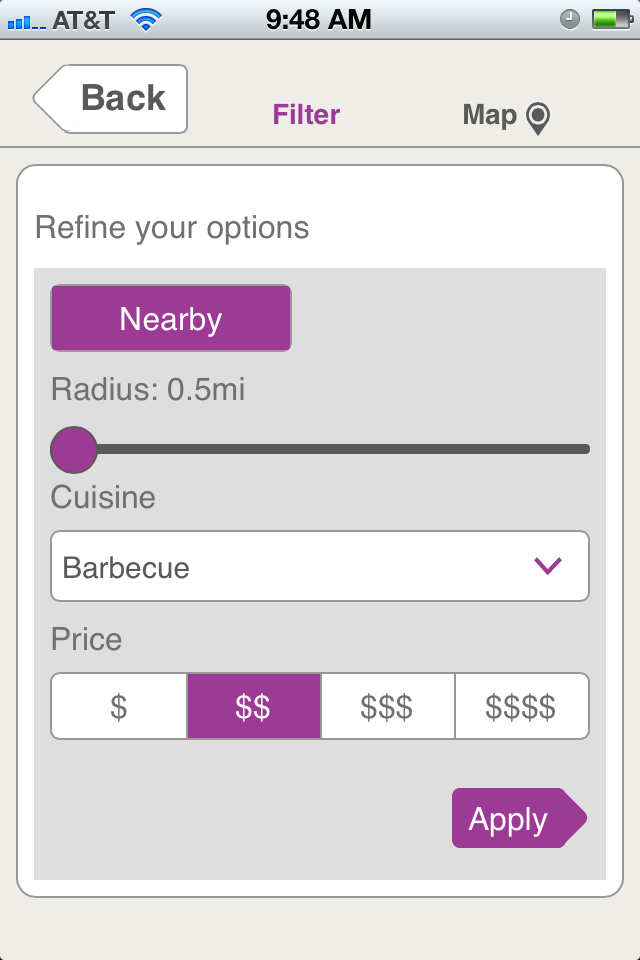
Task: Tap the Wi-Fi icon in status bar
Action: 148,19
